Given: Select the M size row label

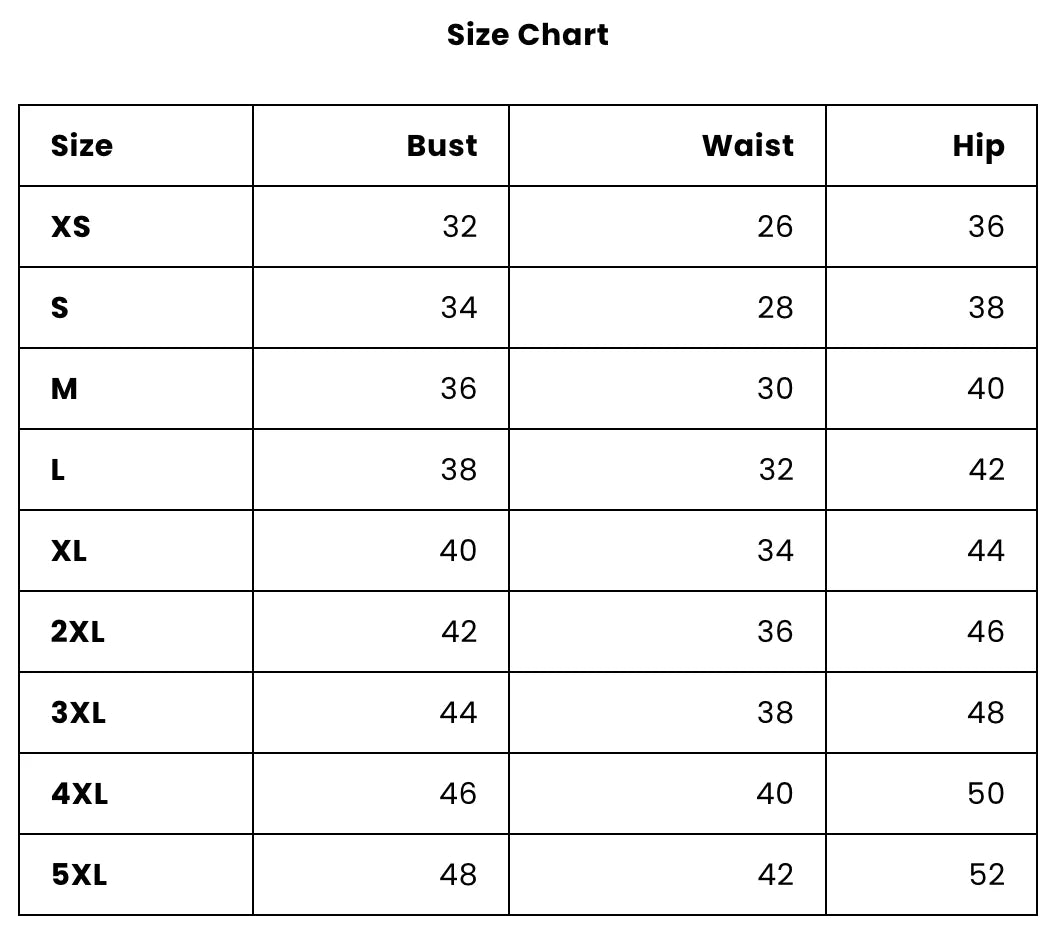Looking at the screenshot, I should tap(64, 389).
